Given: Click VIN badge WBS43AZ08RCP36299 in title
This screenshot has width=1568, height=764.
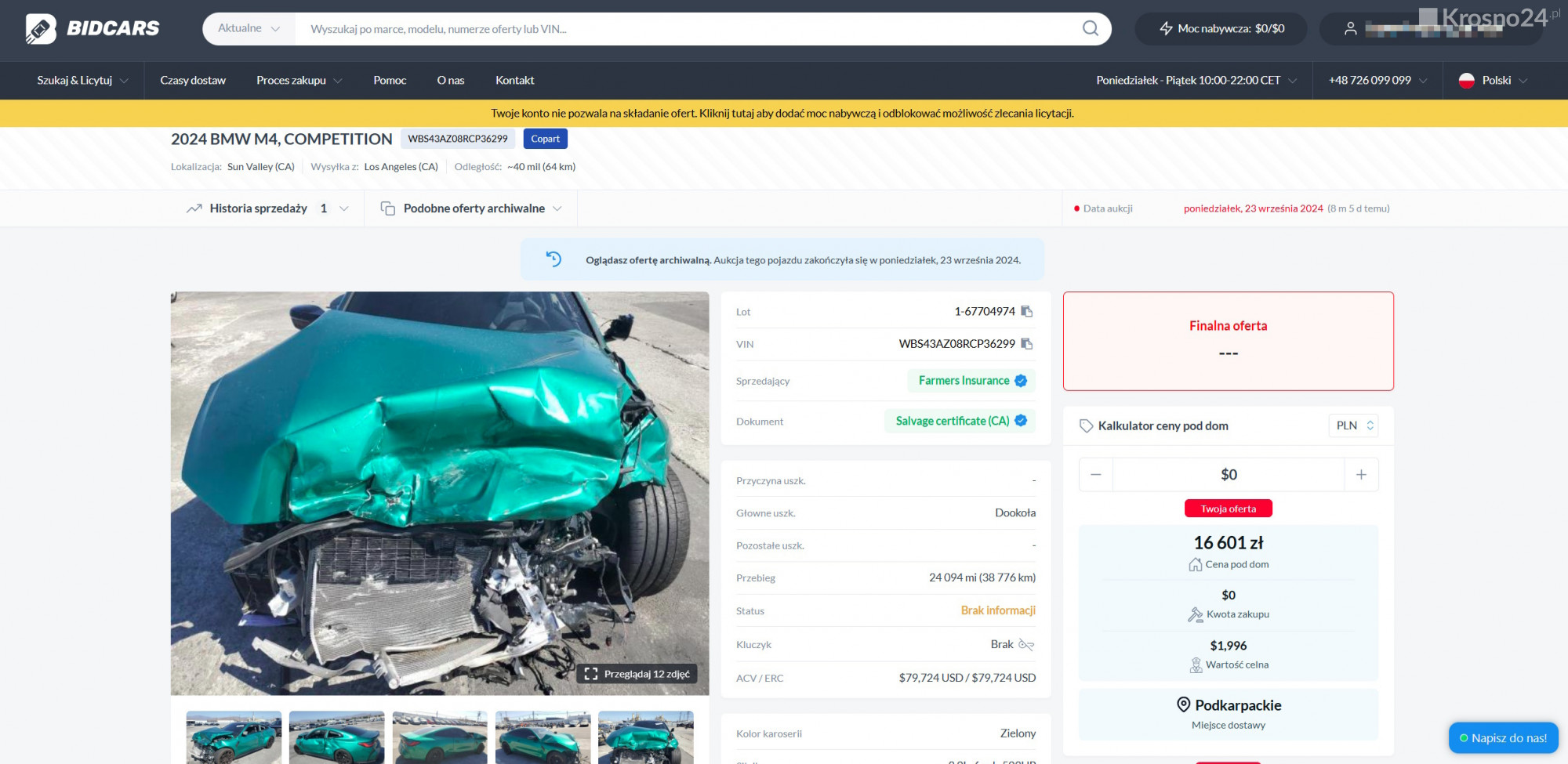Looking at the screenshot, I should coord(458,139).
